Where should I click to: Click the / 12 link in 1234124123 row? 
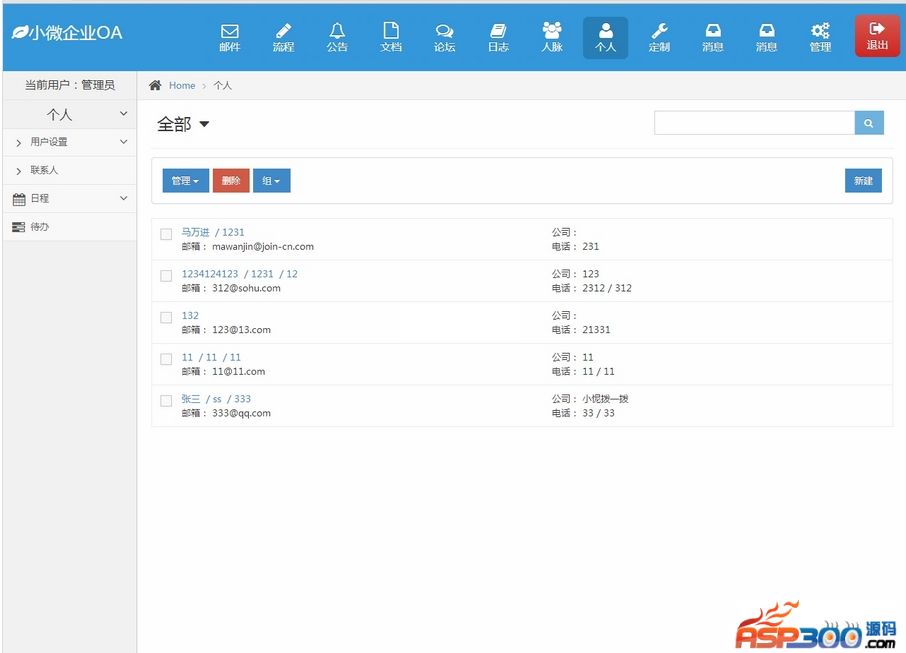click(288, 274)
